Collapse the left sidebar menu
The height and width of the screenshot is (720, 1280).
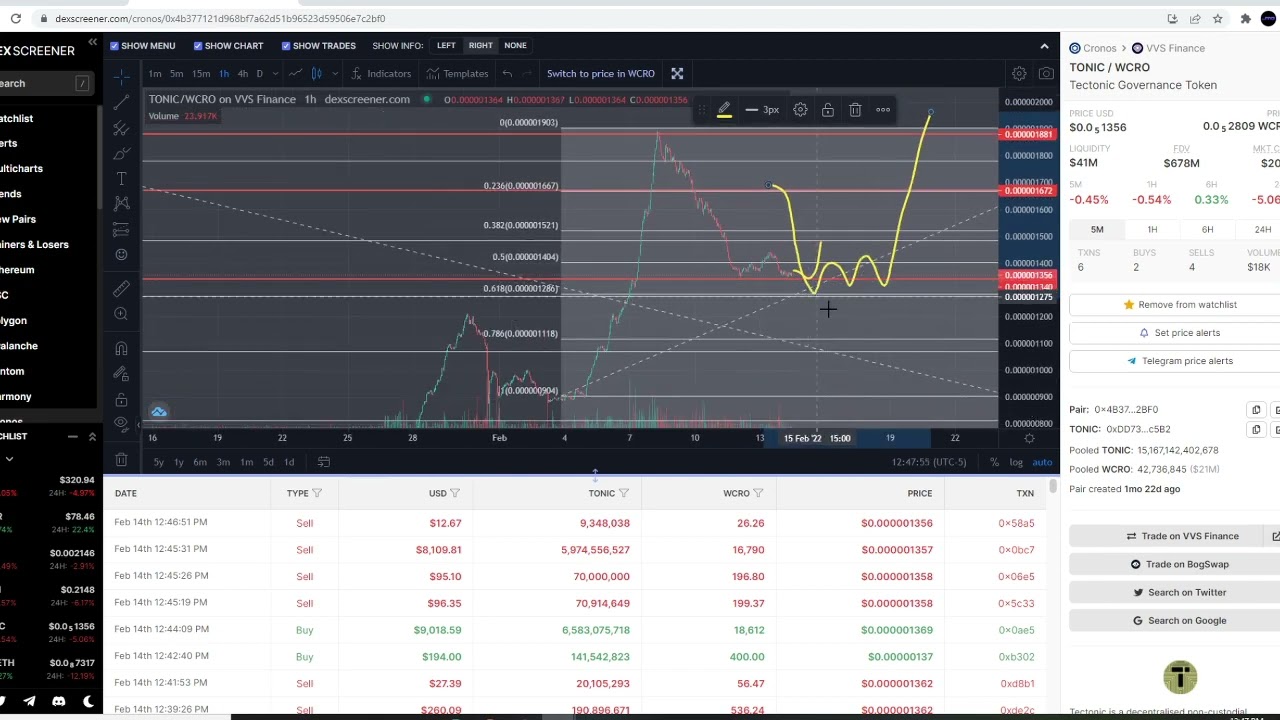coord(92,42)
